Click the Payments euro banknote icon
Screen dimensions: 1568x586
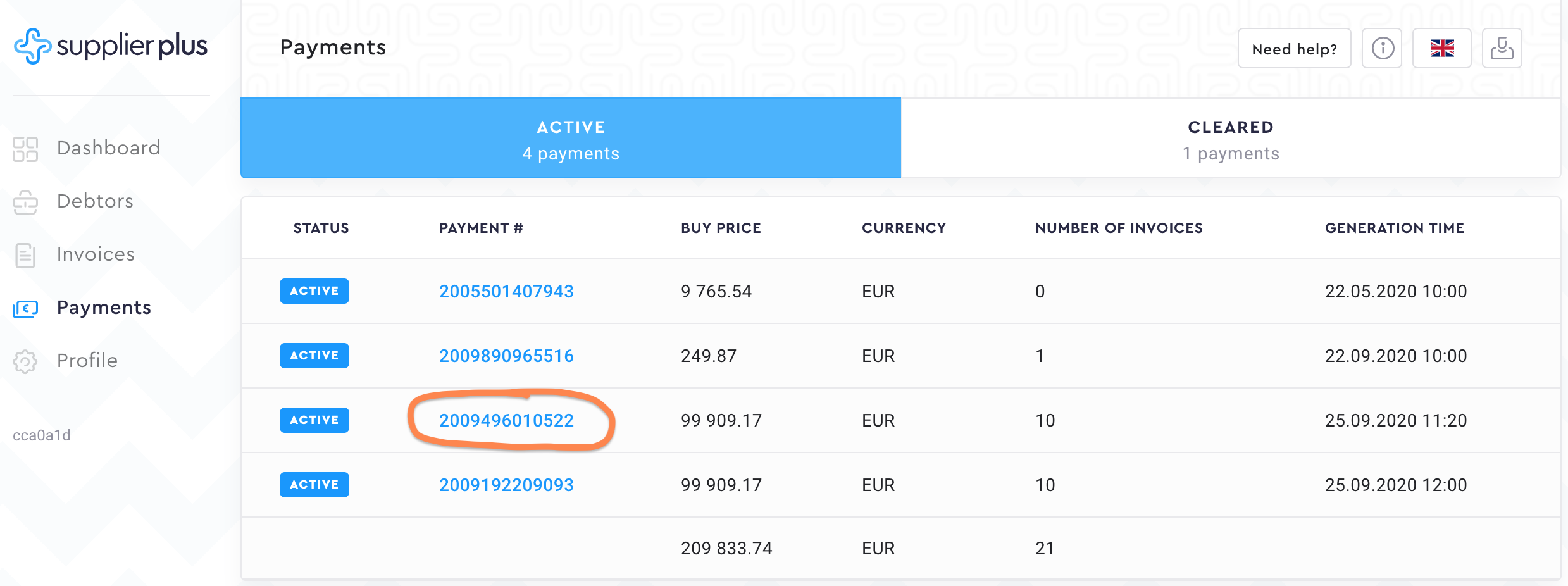coord(25,308)
